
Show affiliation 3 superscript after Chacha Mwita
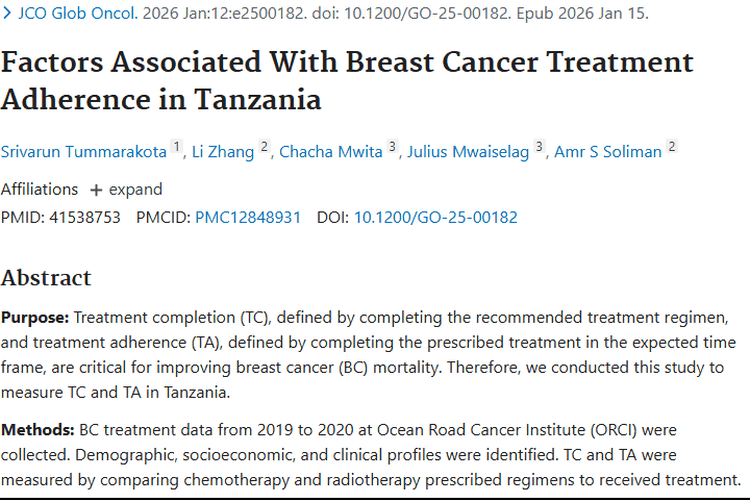click(393, 147)
